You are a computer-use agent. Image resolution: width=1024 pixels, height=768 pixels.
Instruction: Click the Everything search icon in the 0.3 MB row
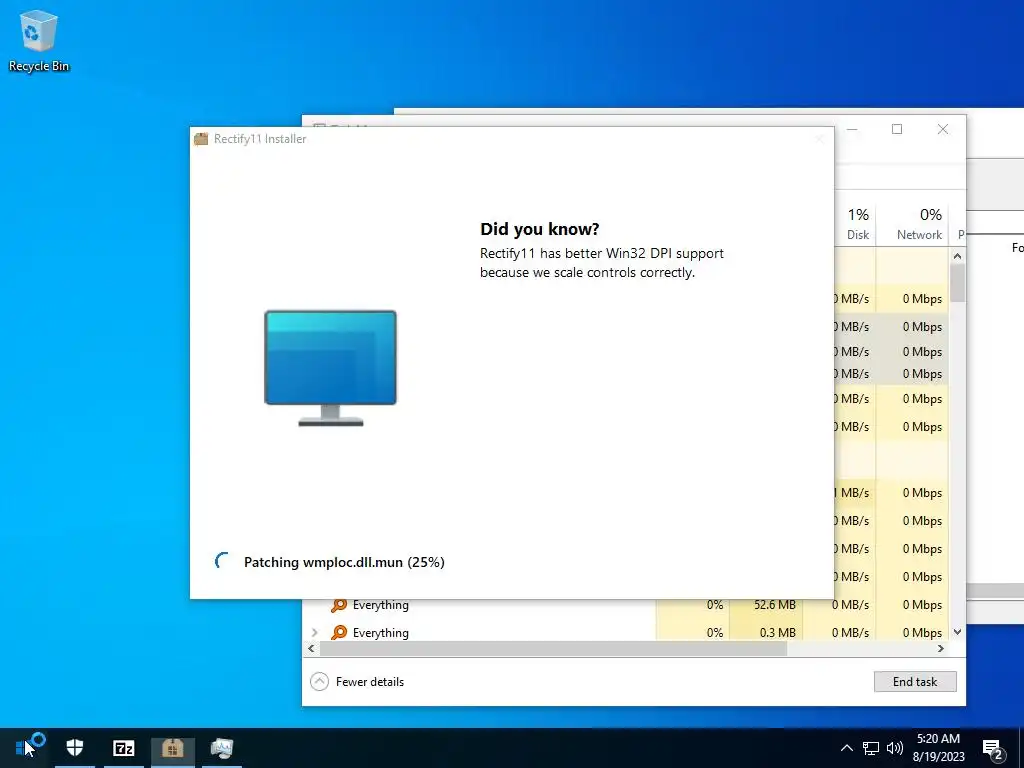[x=338, y=632]
